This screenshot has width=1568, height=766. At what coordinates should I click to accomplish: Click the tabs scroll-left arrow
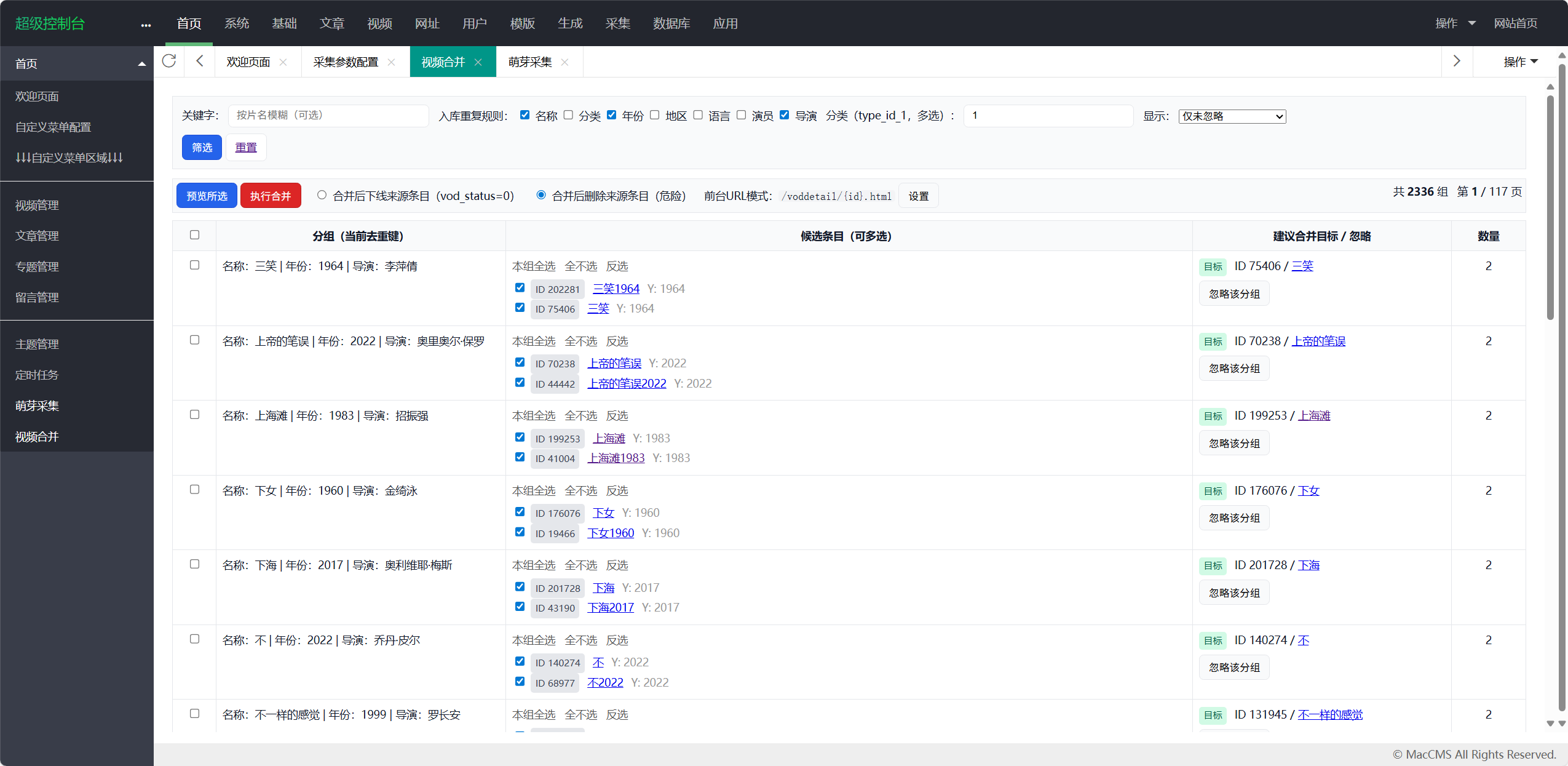199,62
